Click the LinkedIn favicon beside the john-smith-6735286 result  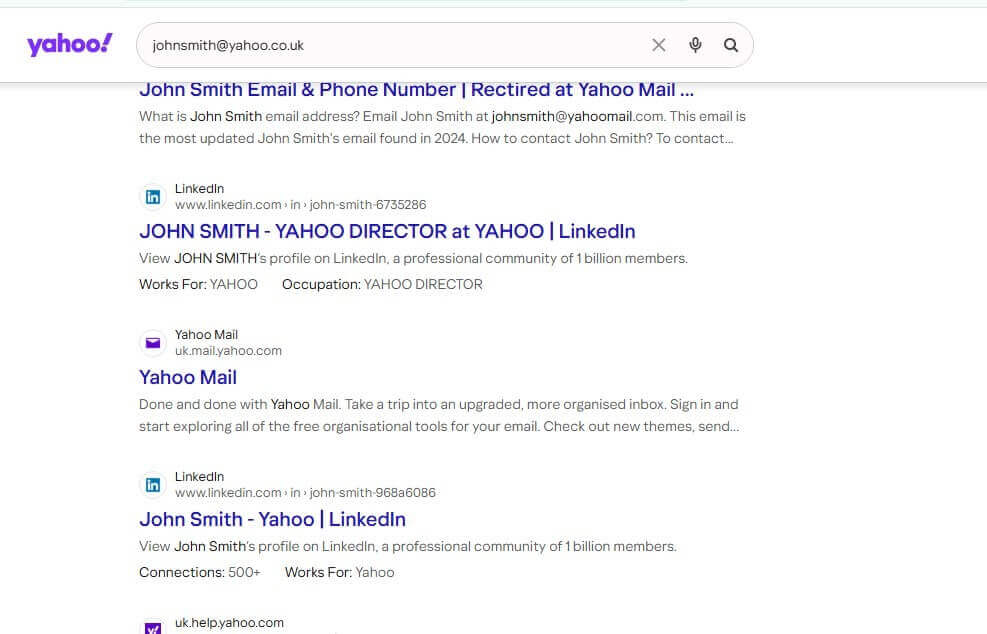[153, 197]
